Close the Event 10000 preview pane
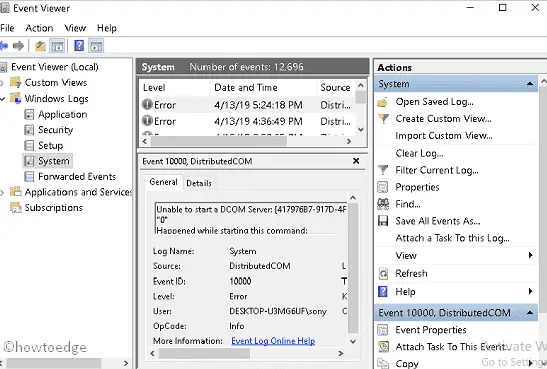This screenshot has height=369, width=547. (x=356, y=161)
